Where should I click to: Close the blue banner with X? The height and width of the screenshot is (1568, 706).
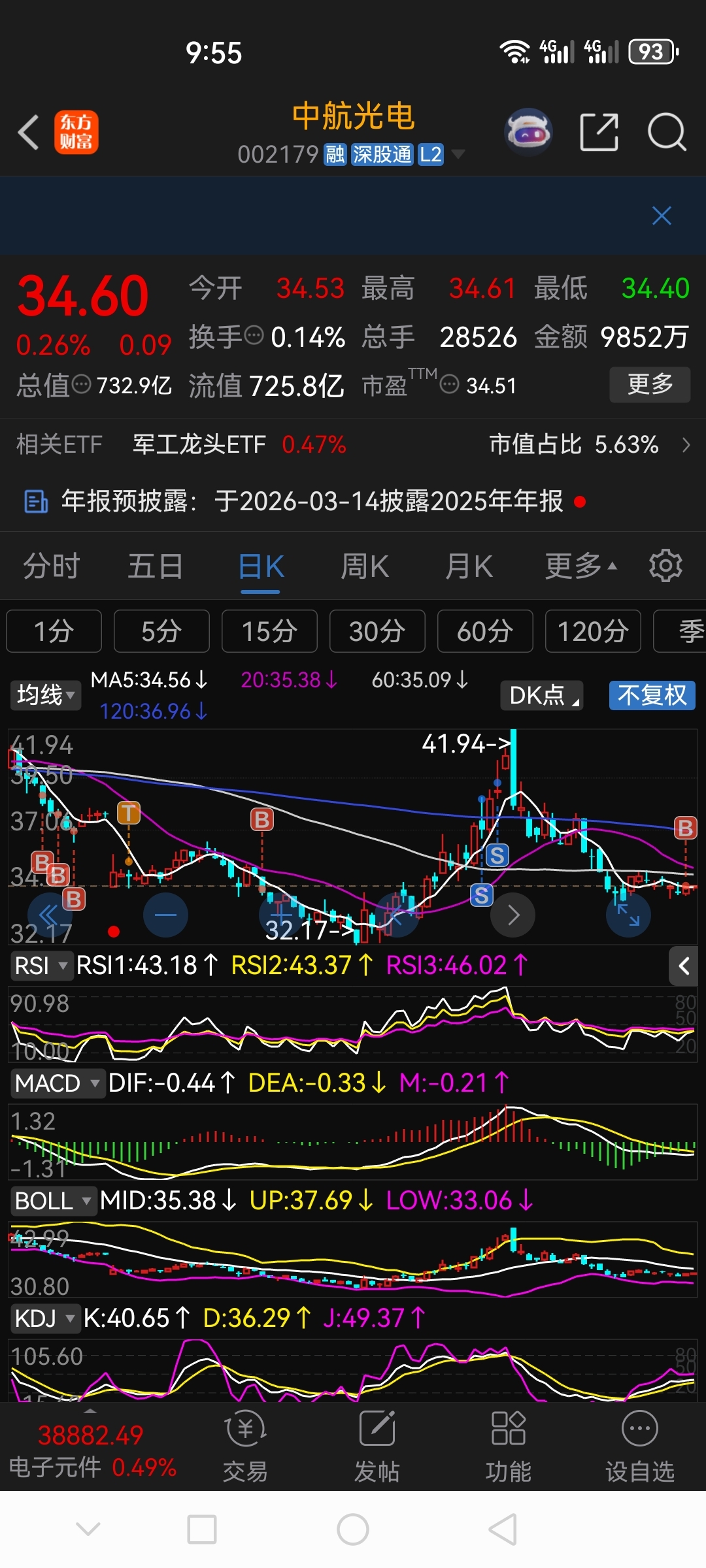(x=662, y=216)
